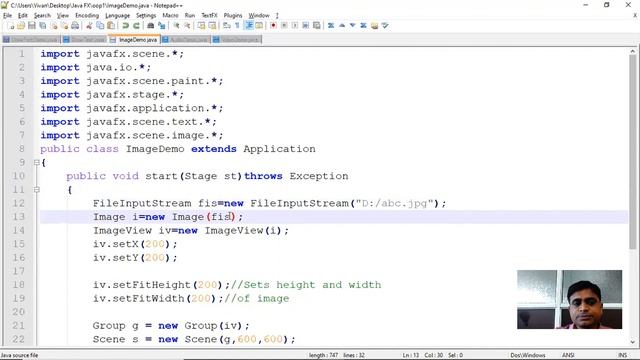Zoom out using toolbar magnifier

click(187, 26)
